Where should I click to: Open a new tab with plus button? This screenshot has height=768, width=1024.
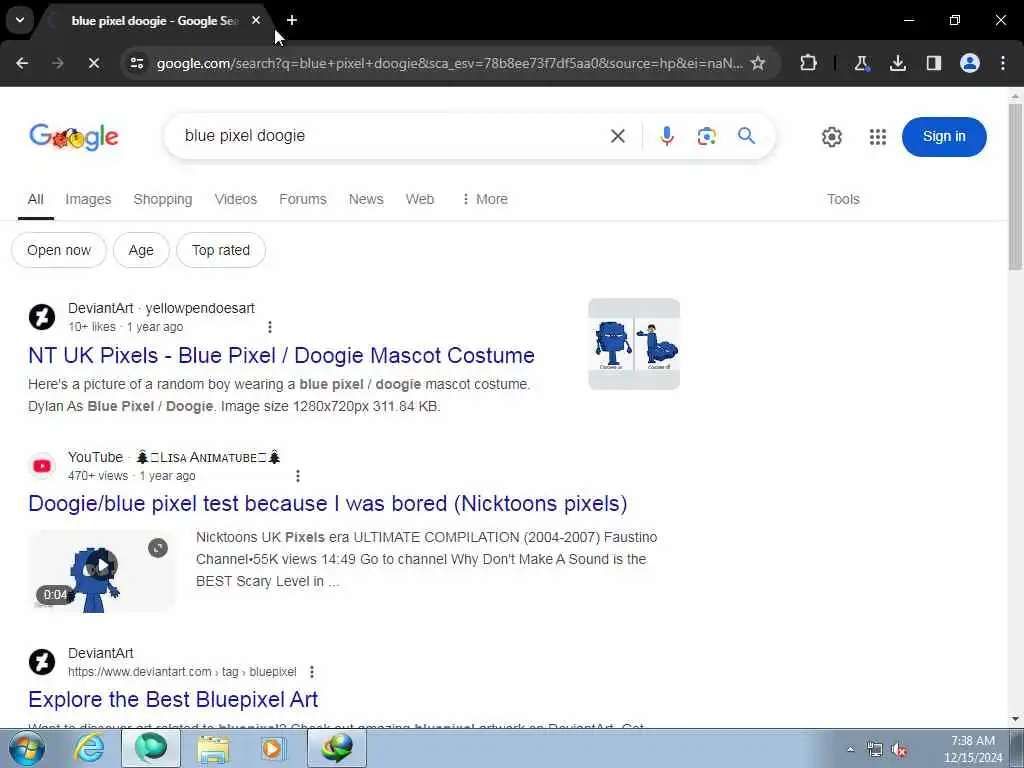point(292,20)
